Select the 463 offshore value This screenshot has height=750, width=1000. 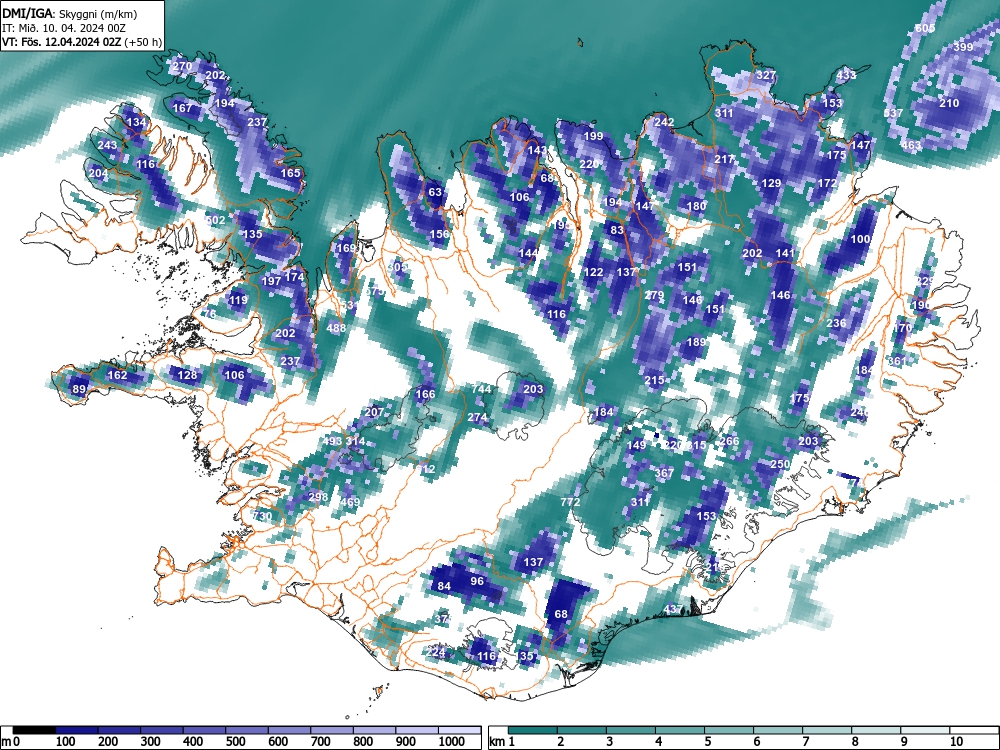click(x=911, y=145)
